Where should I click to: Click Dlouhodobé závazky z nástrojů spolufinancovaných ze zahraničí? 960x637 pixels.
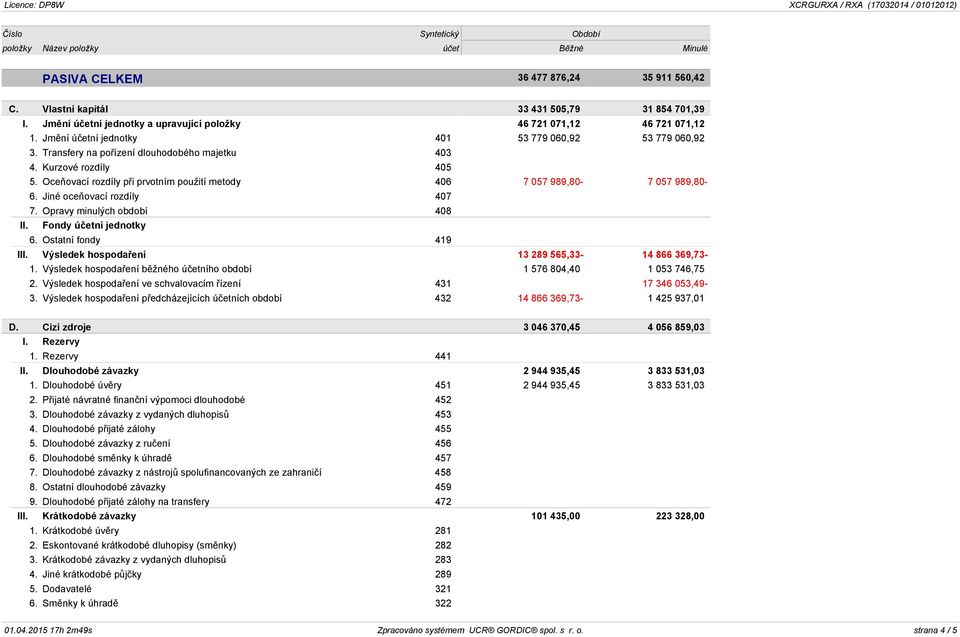tap(182, 473)
